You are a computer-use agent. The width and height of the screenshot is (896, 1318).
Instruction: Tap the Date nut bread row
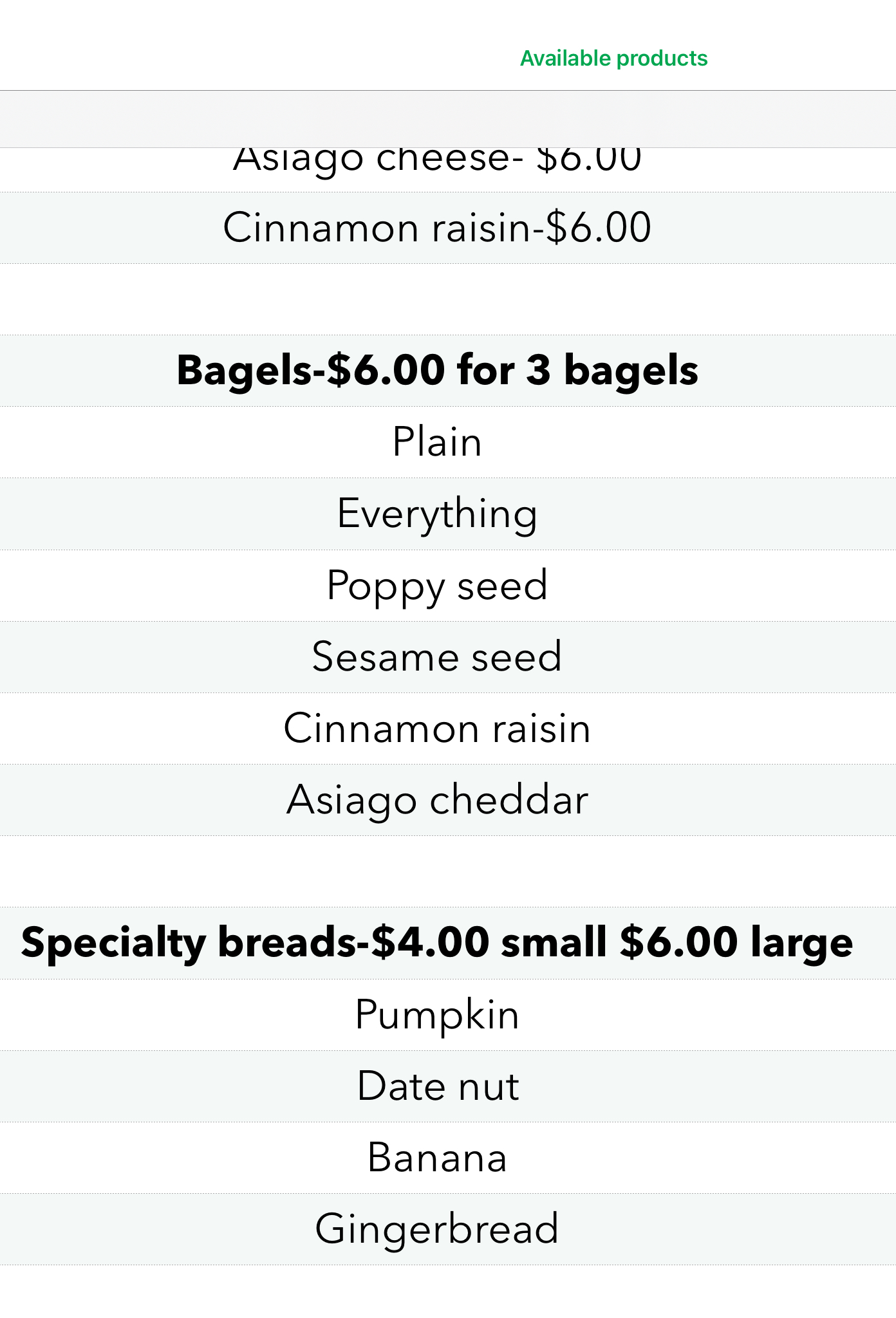point(437,1086)
